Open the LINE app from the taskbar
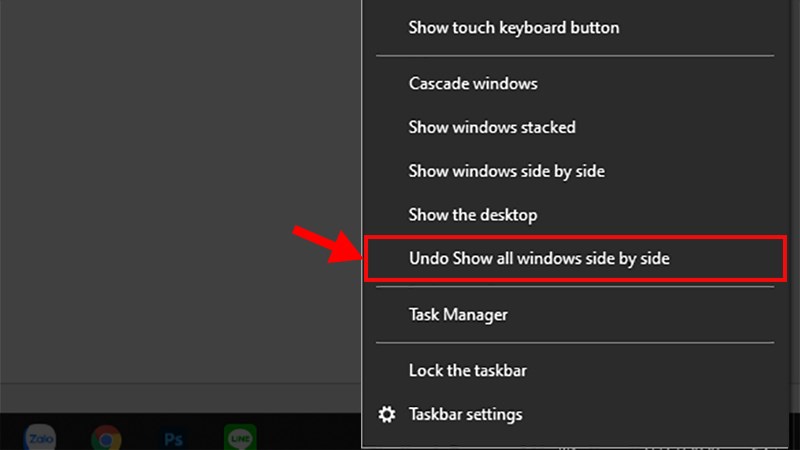 pos(240,437)
